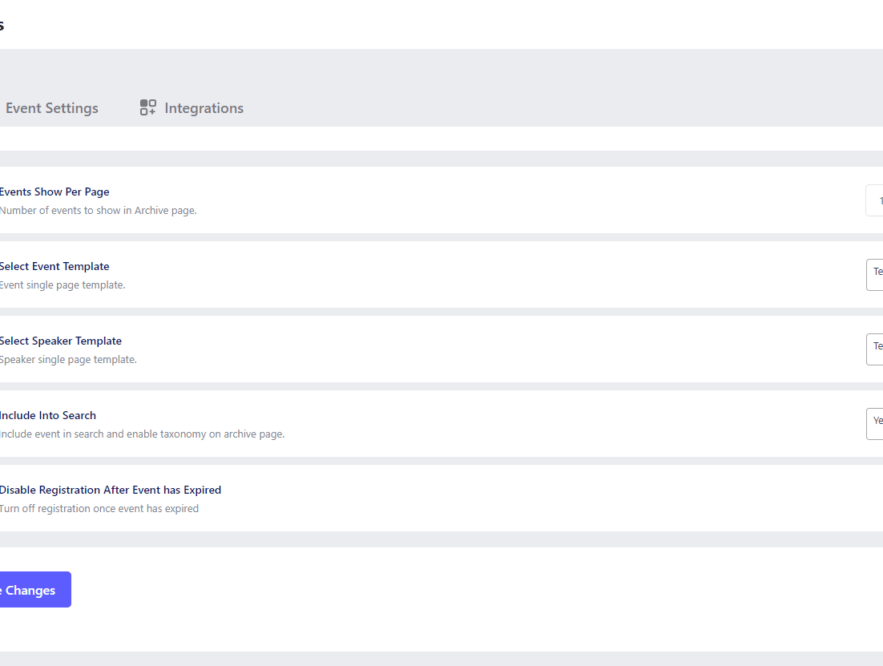Select the Event Settings tab
The image size is (883, 666).
[x=52, y=107]
